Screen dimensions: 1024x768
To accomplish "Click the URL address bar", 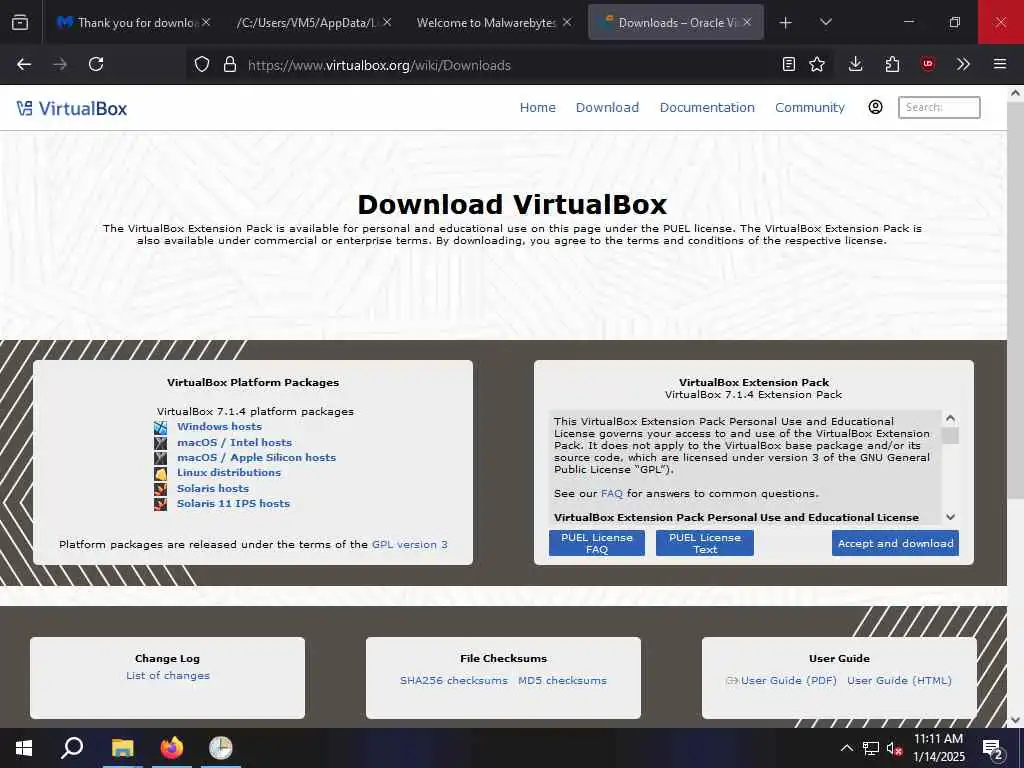I will coord(509,65).
